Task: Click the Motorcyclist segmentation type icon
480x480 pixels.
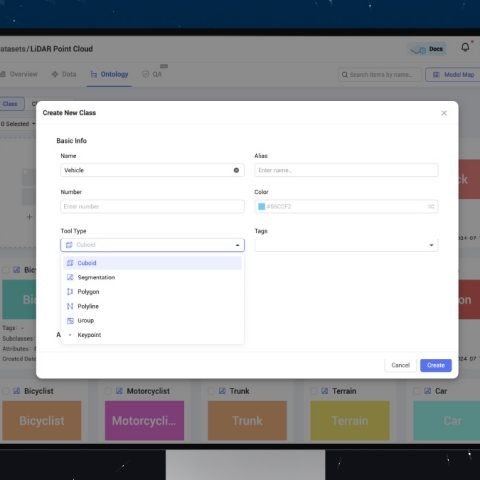Action: pos(119,391)
